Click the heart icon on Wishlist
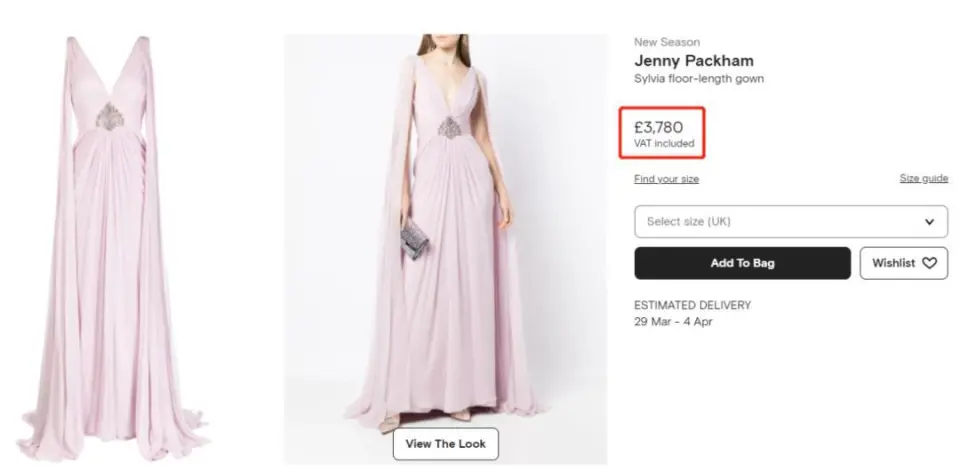Screen dimensions: 960x471 [x=929, y=263]
